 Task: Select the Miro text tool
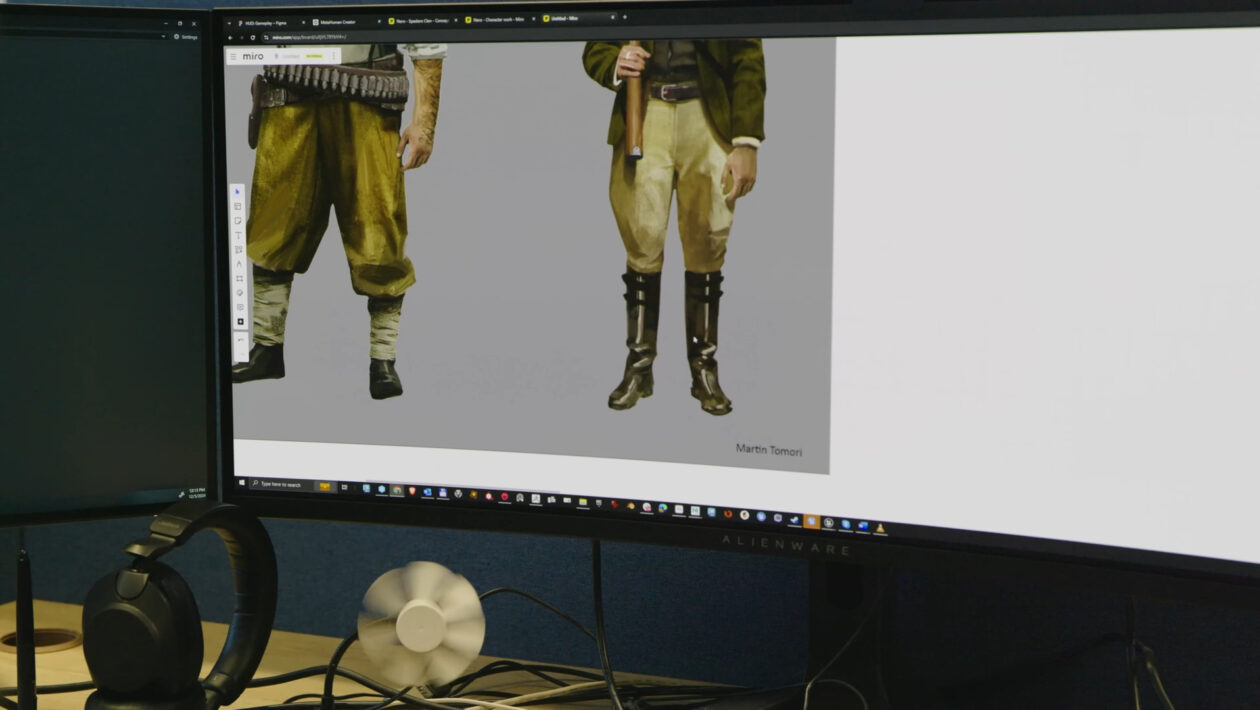point(238,235)
